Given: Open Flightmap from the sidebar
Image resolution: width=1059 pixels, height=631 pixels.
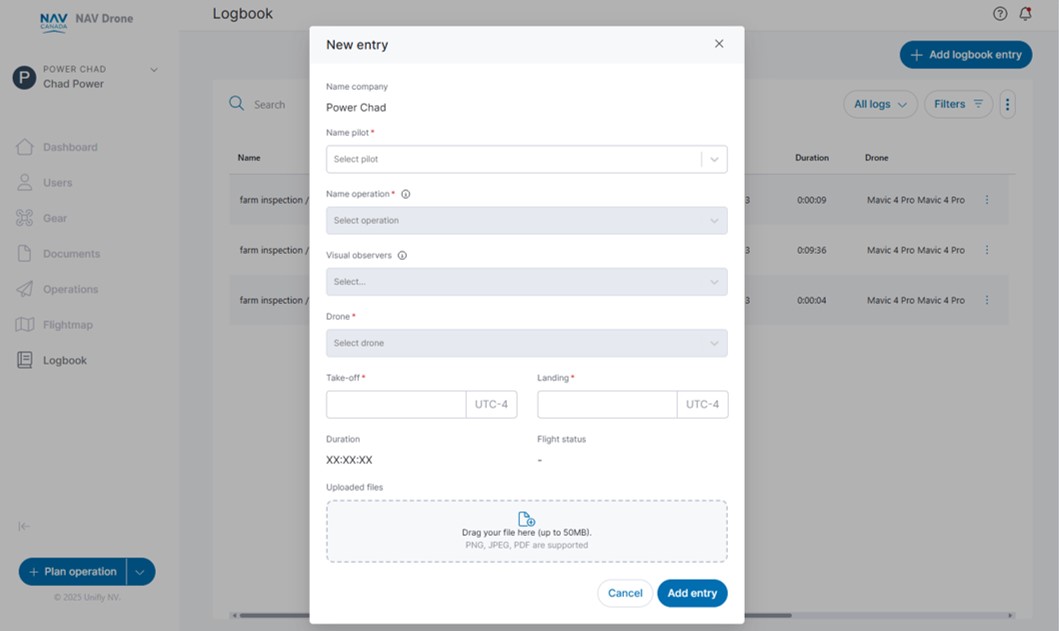Looking at the screenshot, I should 67,325.
